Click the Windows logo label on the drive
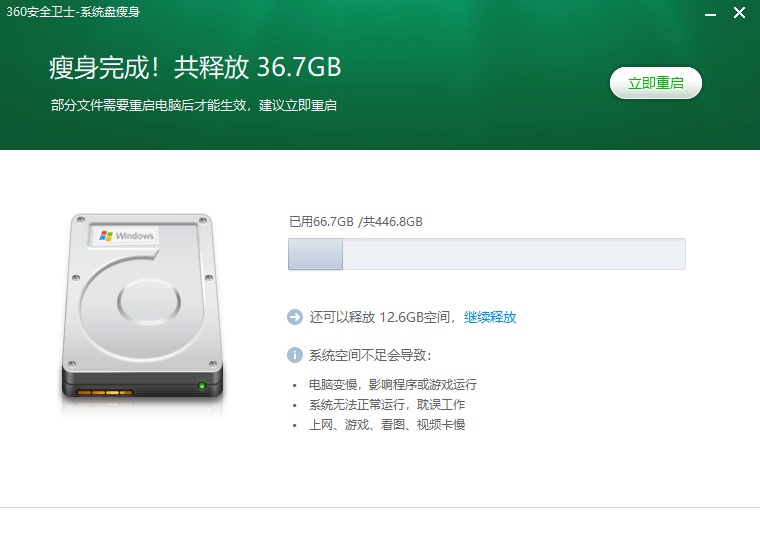 click(x=127, y=236)
